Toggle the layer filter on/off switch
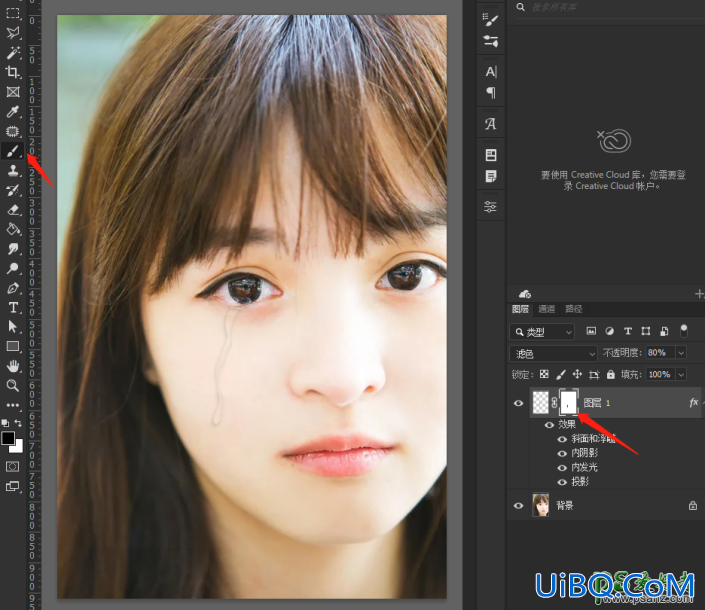Screen dimensions: 705x610 [684, 331]
